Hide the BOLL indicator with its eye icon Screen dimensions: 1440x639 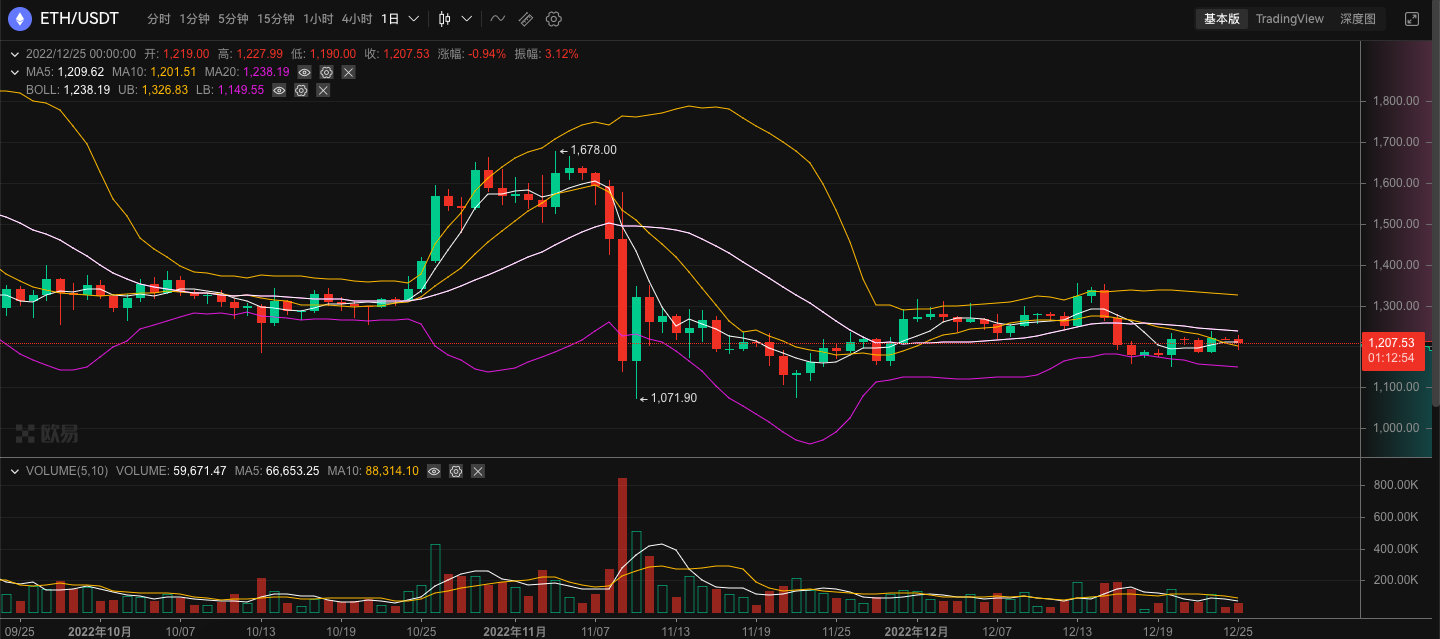279,90
